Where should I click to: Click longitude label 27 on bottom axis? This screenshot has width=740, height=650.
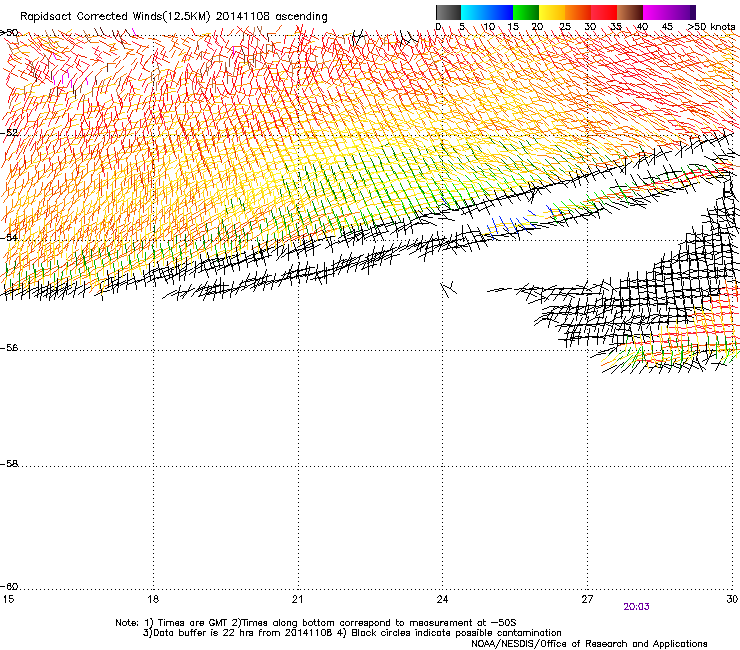(587, 599)
